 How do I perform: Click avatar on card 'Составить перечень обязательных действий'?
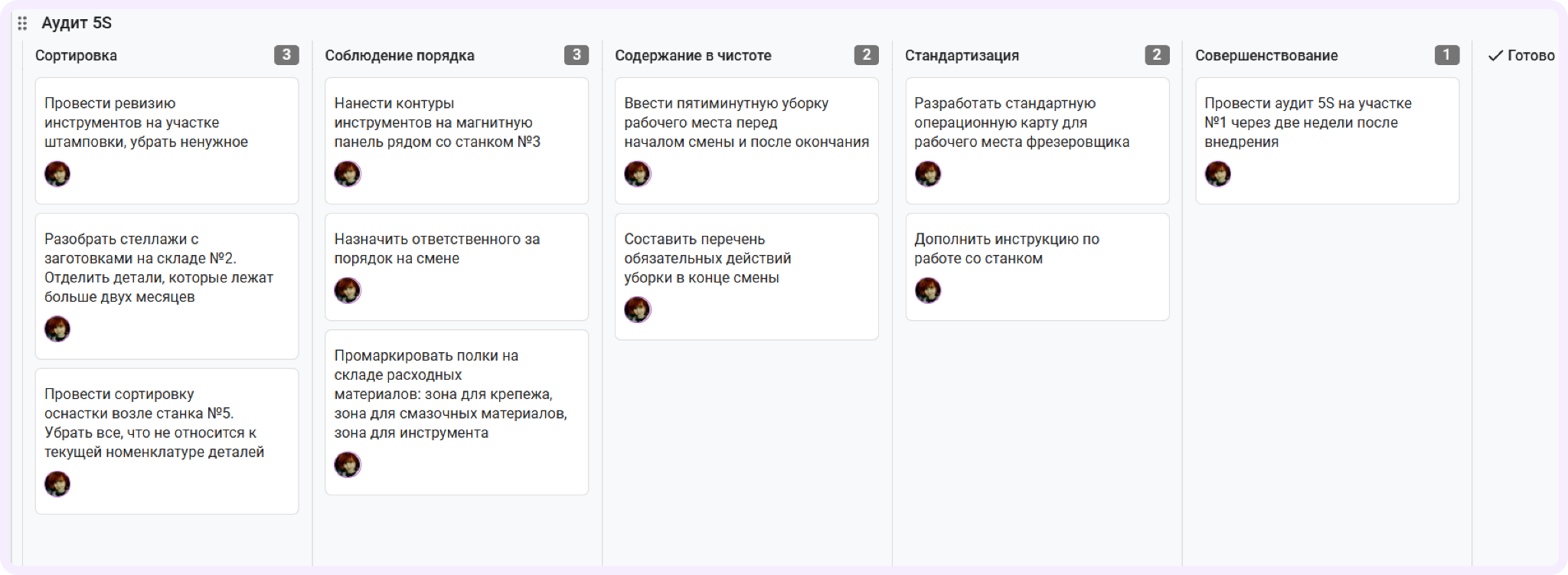637,309
